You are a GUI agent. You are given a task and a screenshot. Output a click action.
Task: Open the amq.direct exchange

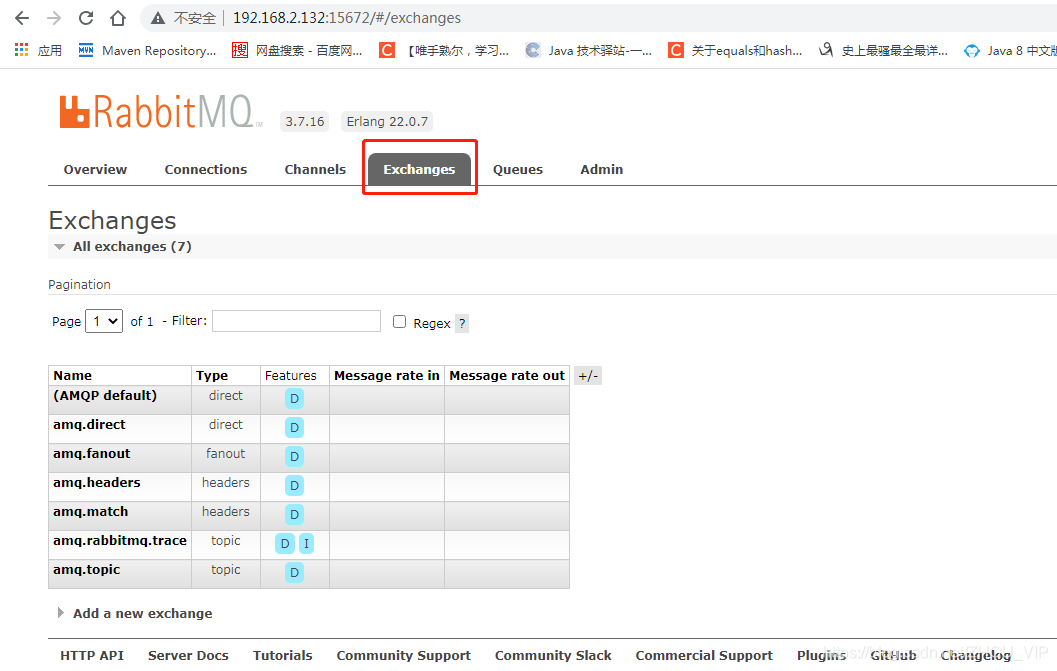coord(90,425)
